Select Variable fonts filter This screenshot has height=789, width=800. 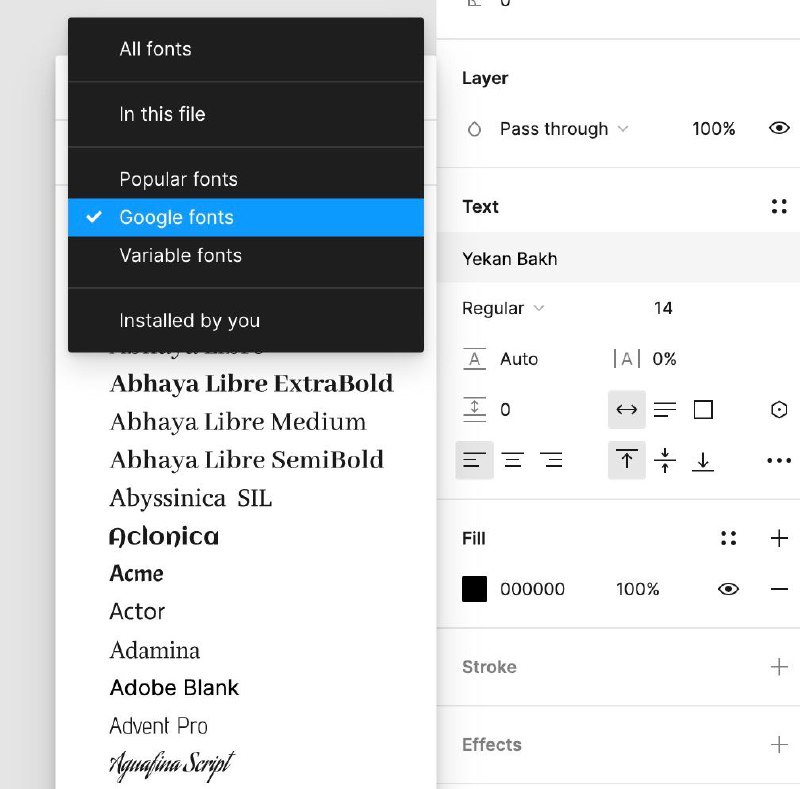(246, 255)
